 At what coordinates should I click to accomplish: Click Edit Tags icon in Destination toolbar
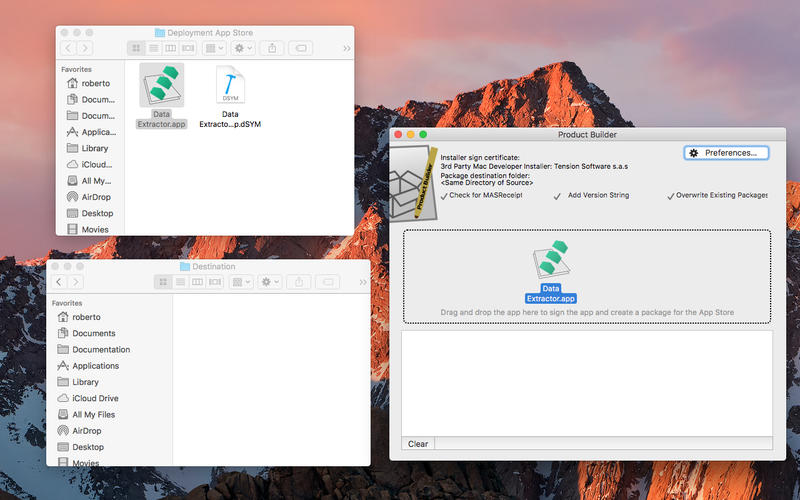coord(328,283)
